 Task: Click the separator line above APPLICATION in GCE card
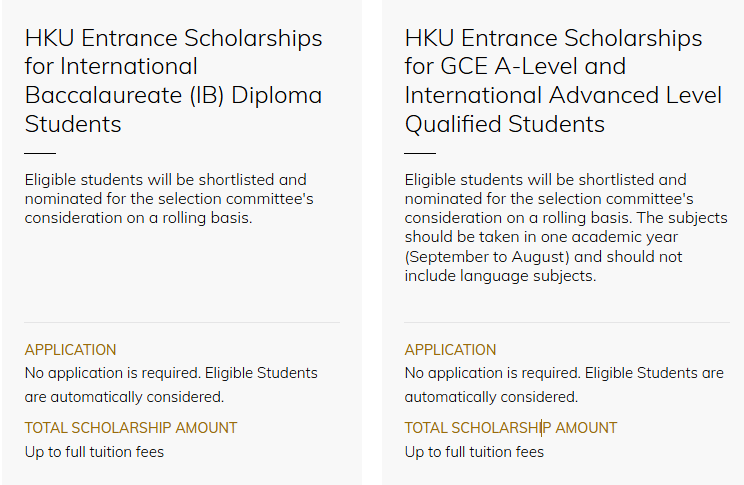(x=561, y=323)
